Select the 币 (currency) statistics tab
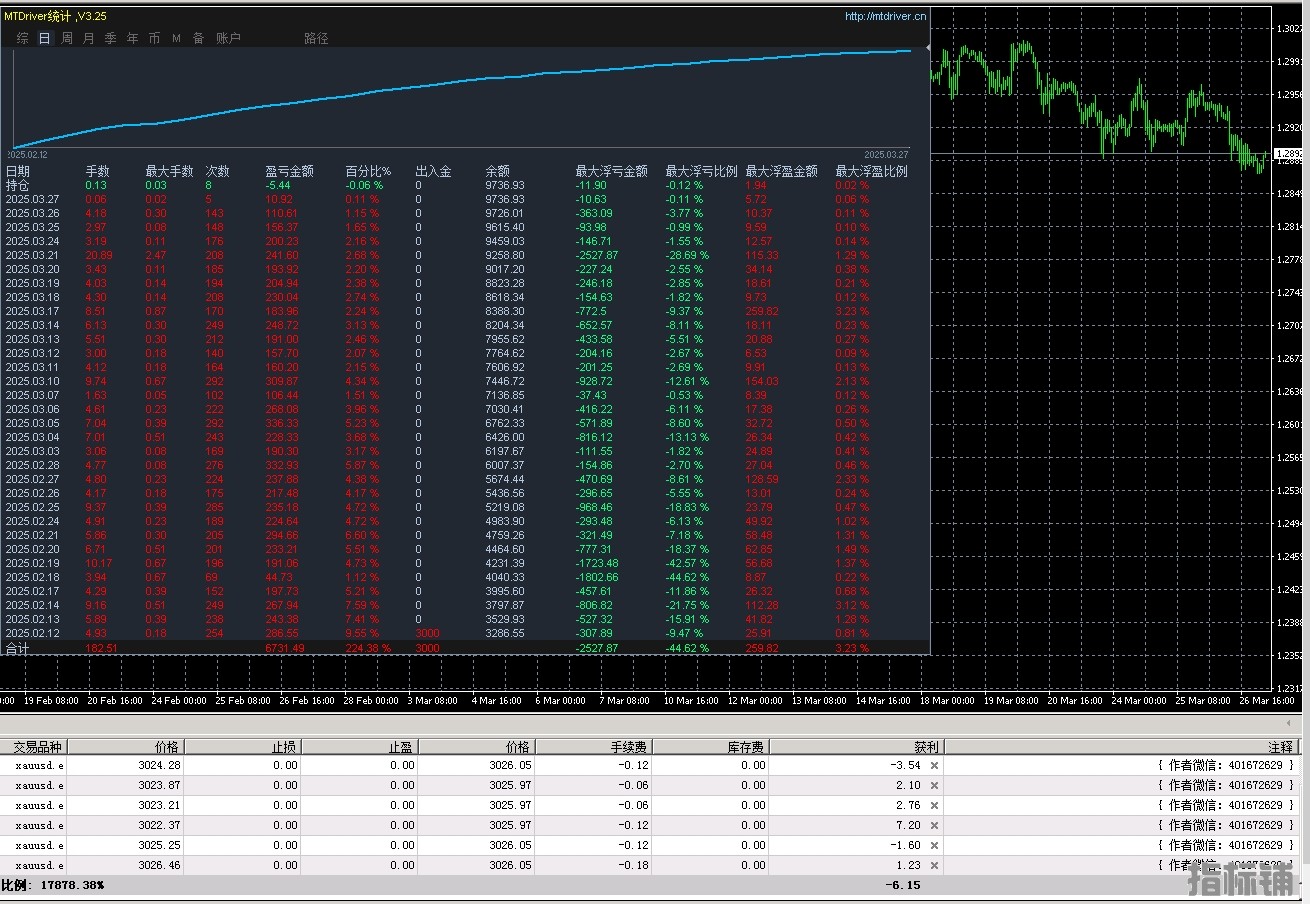 coord(154,38)
